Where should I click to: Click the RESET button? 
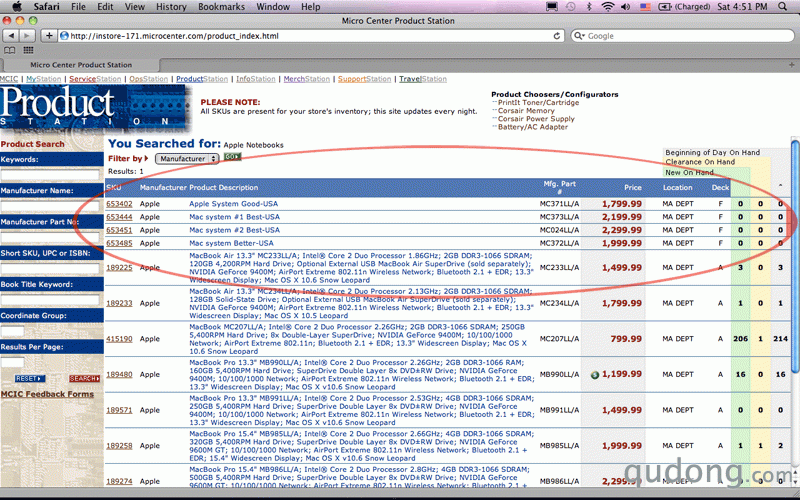point(30,379)
